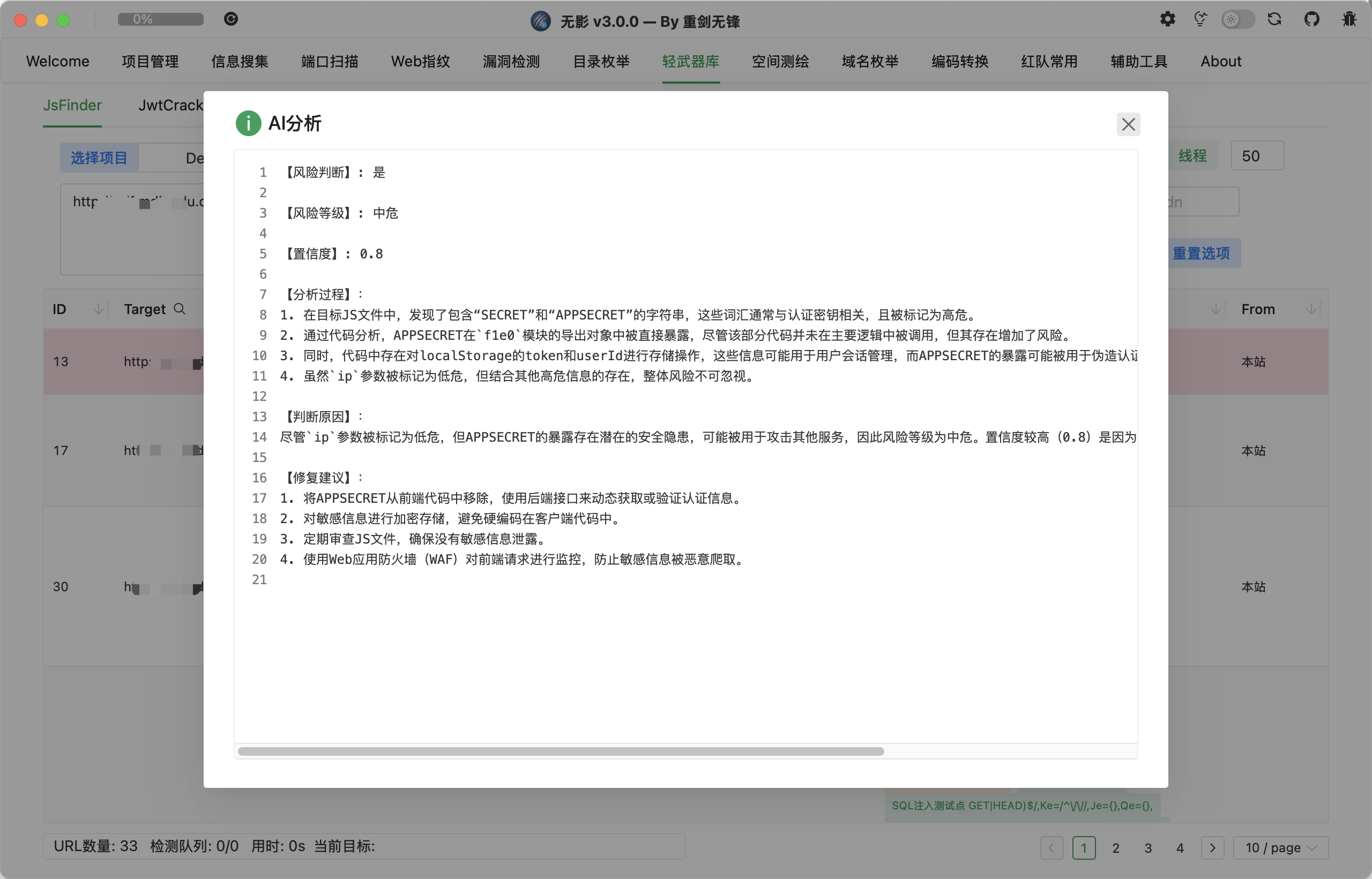Click the 重置选项 button

point(1202,253)
